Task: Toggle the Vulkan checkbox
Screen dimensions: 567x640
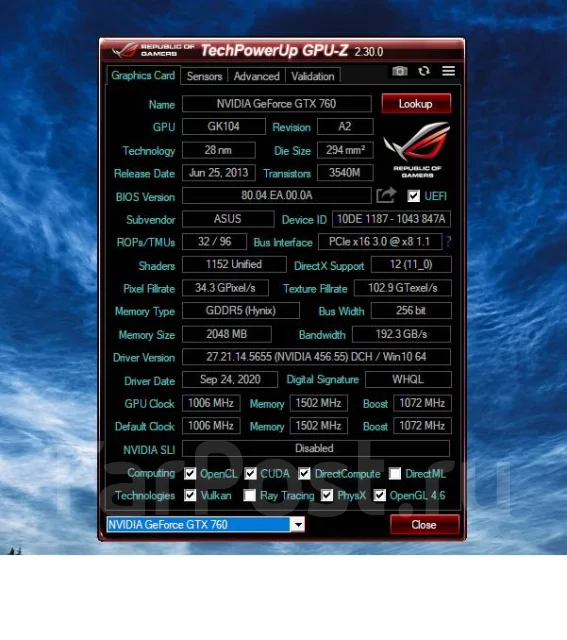Action: (190, 496)
